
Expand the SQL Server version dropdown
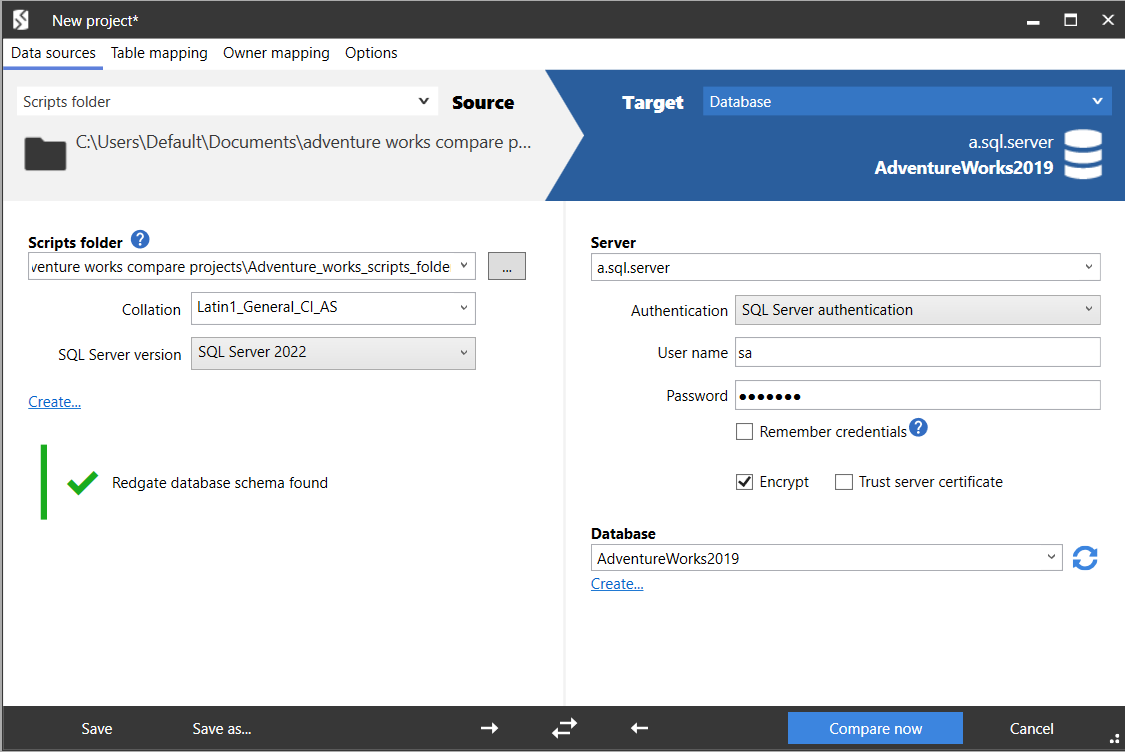tap(333, 353)
